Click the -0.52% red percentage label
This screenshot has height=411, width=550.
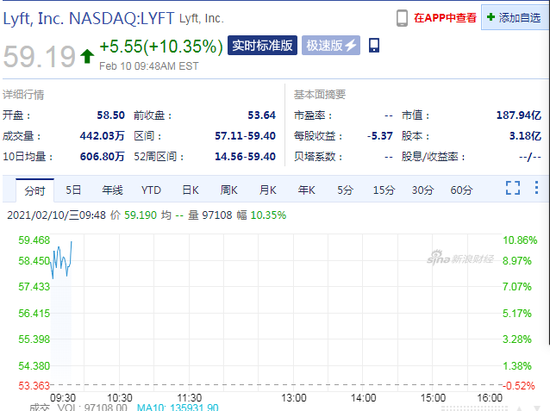(x=518, y=386)
